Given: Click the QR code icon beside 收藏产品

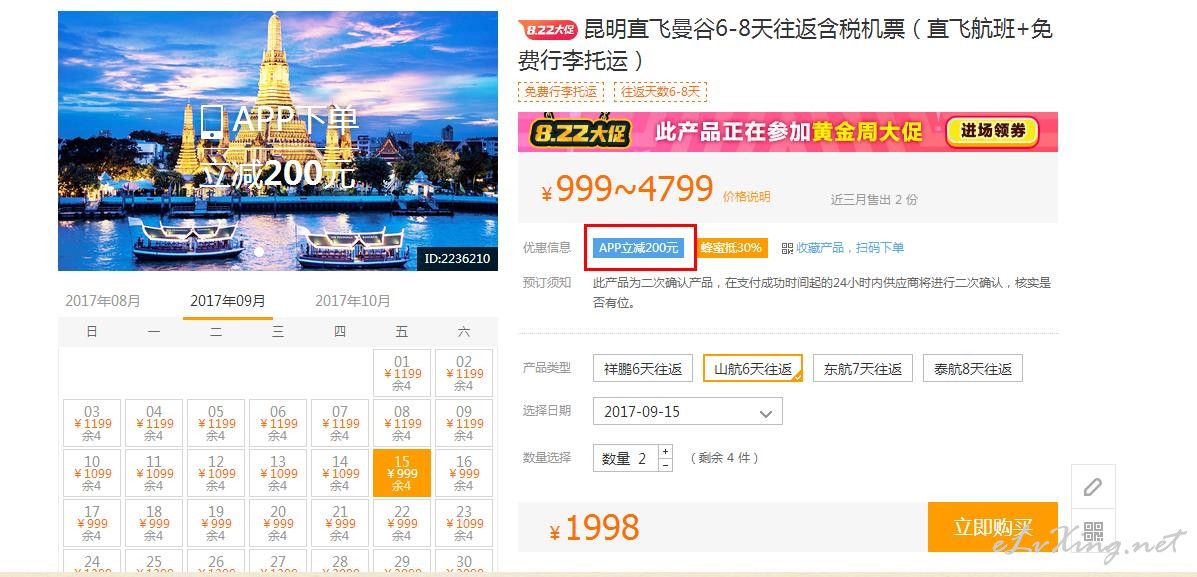Looking at the screenshot, I should [787, 248].
